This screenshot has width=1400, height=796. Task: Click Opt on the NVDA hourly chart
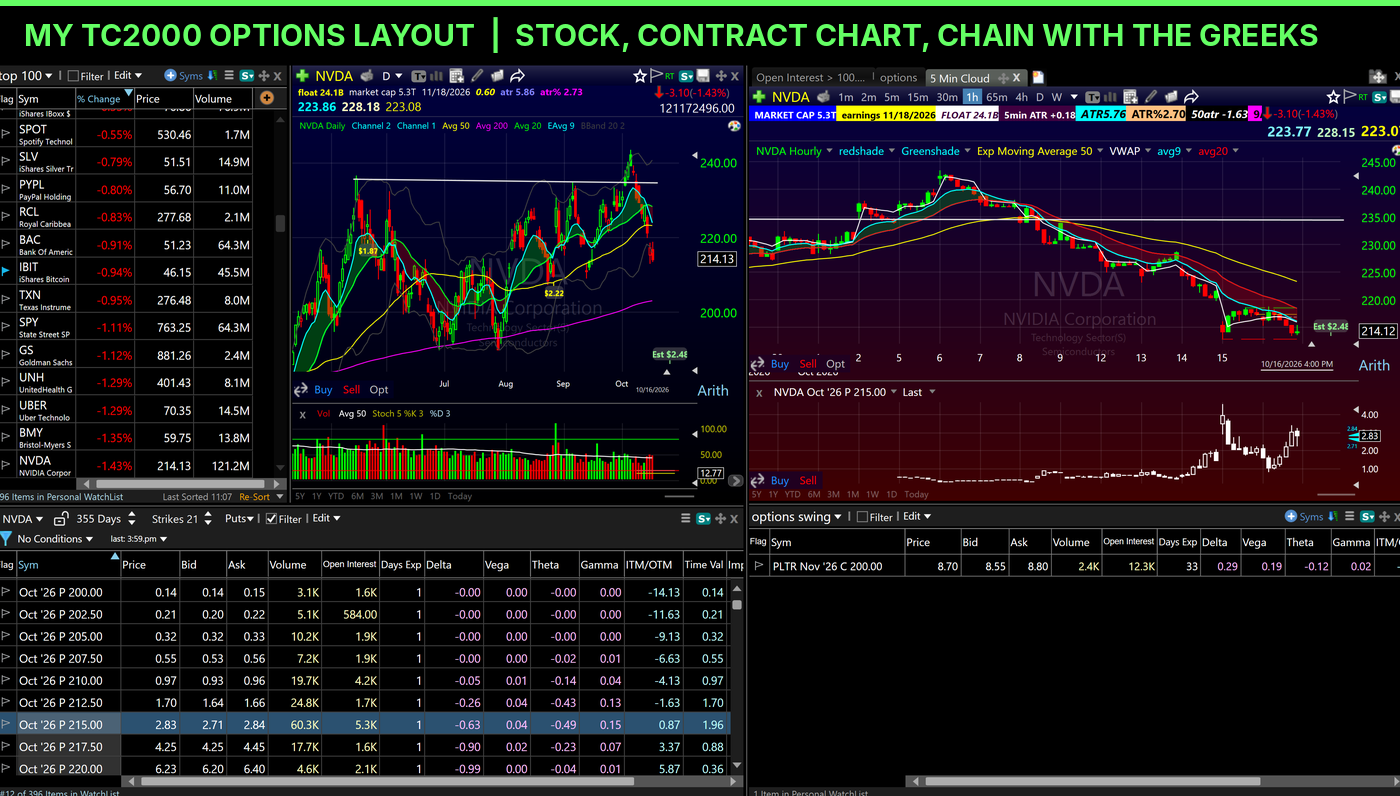coord(835,364)
